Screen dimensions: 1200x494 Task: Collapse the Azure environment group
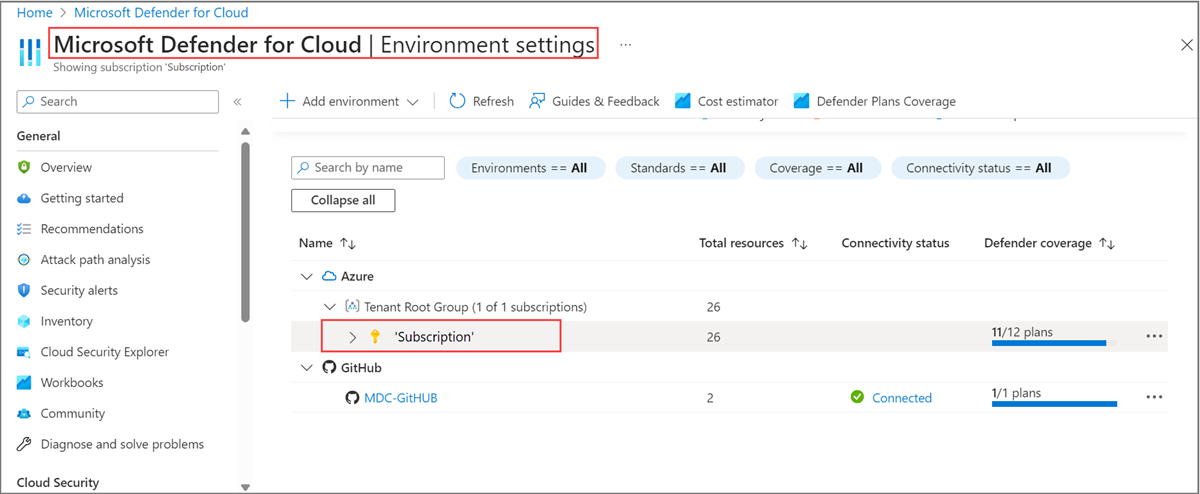click(306, 276)
